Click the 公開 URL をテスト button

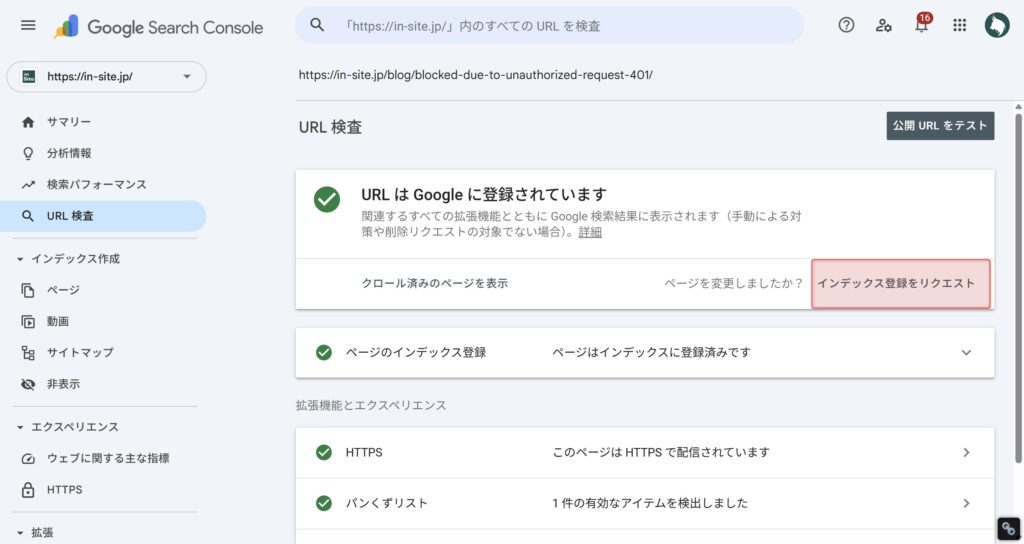(940, 125)
